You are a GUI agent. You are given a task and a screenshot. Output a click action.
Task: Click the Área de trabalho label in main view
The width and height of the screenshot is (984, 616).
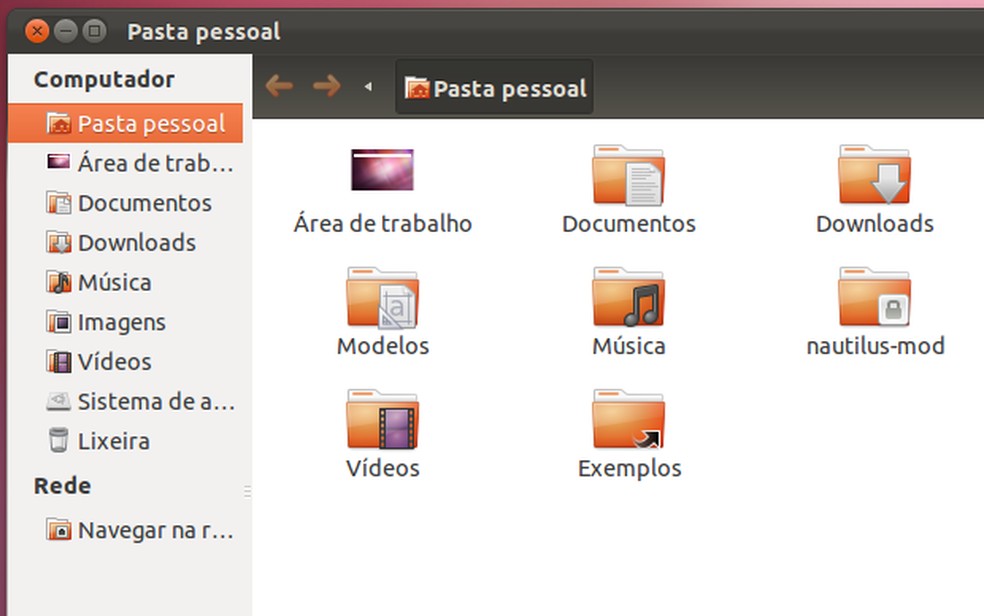pos(382,223)
